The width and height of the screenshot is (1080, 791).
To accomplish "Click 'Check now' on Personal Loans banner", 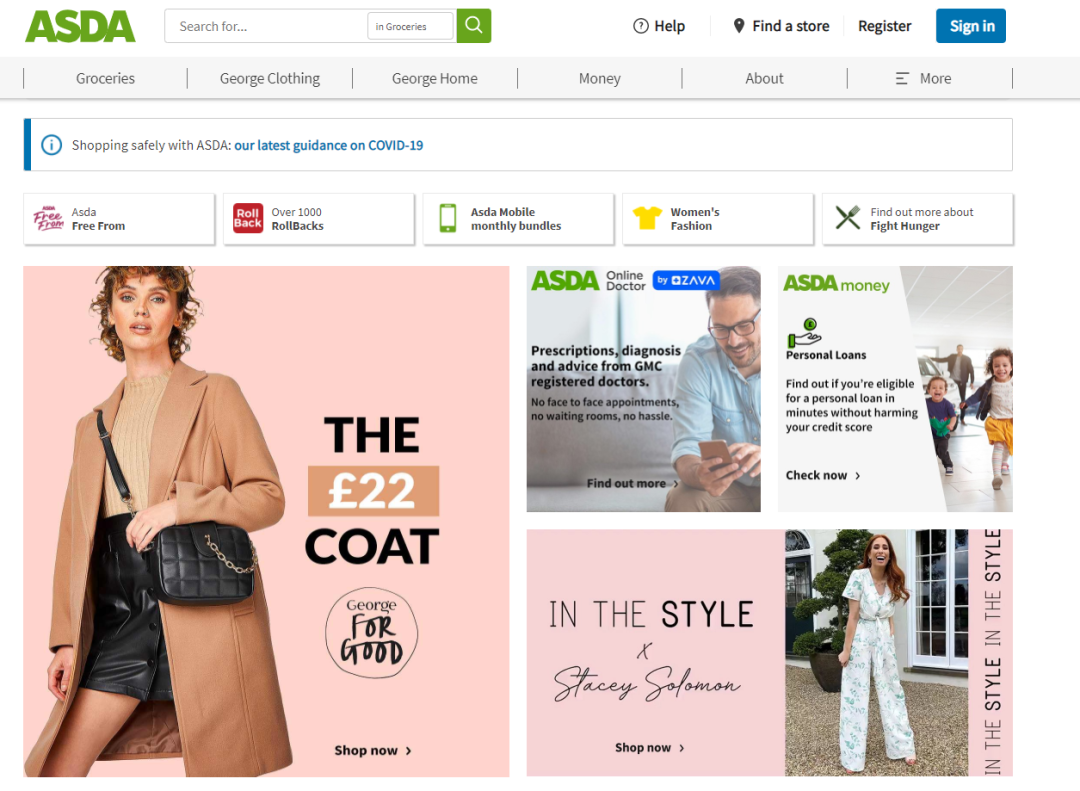I will (x=823, y=475).
